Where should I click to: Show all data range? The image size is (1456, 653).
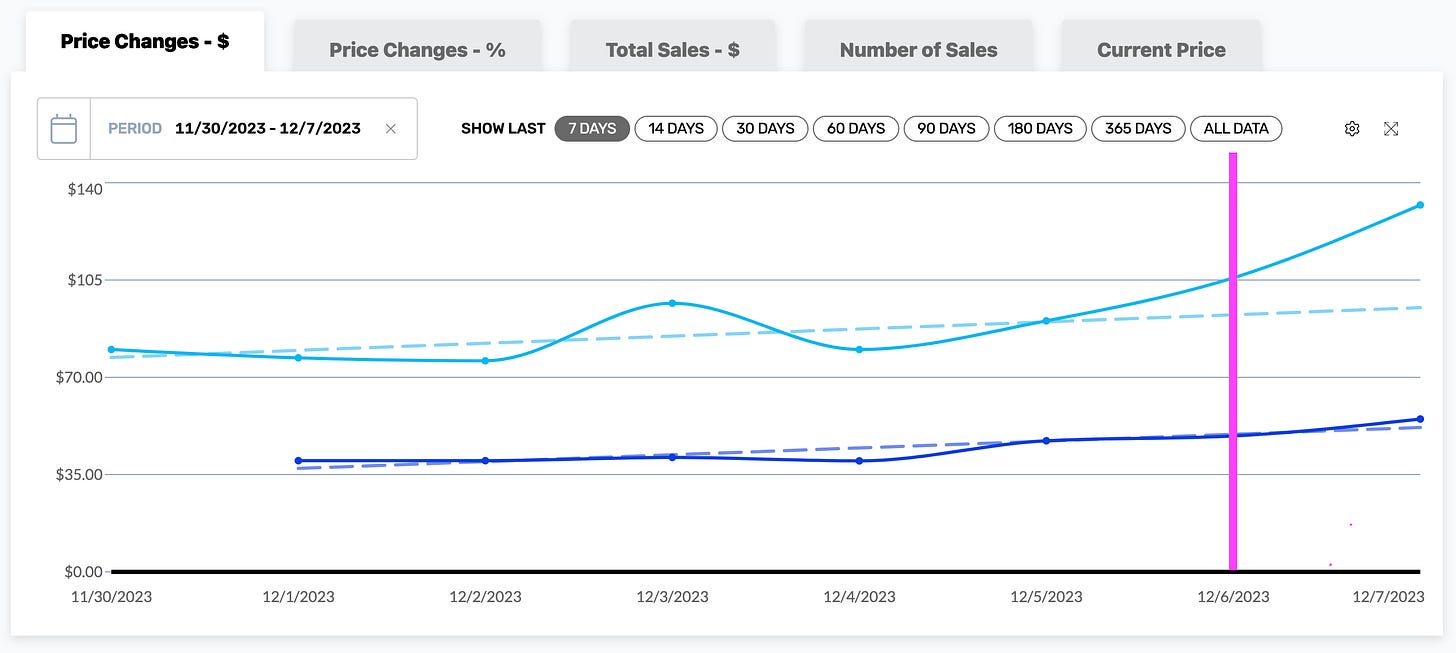pos(1236,128)
